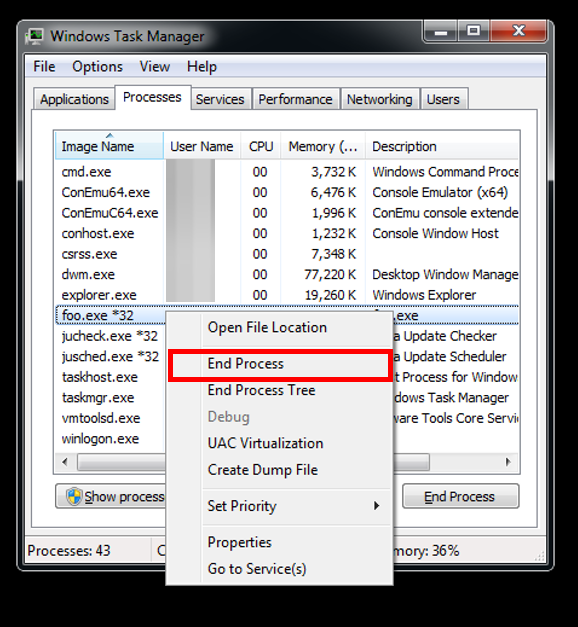Click the right scrollbar arrow
The width and height of the screenshot is (578, 627).
508,462
